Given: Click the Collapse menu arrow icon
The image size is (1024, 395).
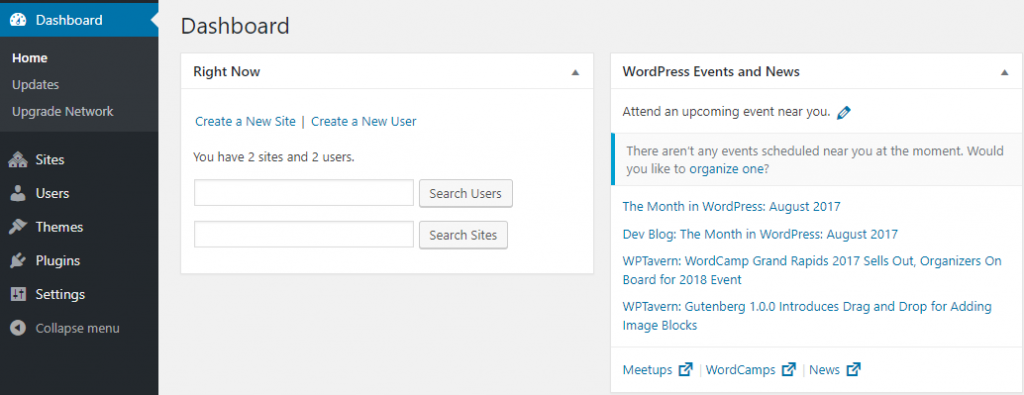Looking at the screenshot, I should (x=18, y=328).
